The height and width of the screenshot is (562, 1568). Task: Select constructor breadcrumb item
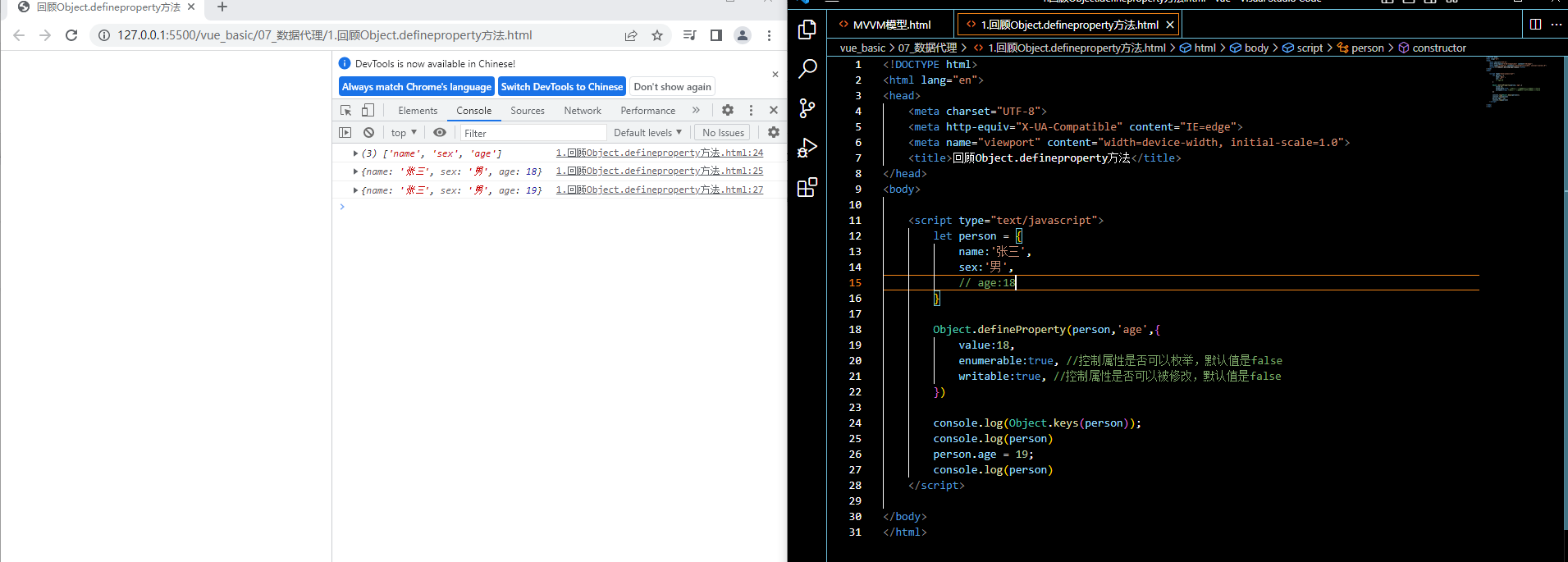pyautogui.click(x=1432, y=48)
